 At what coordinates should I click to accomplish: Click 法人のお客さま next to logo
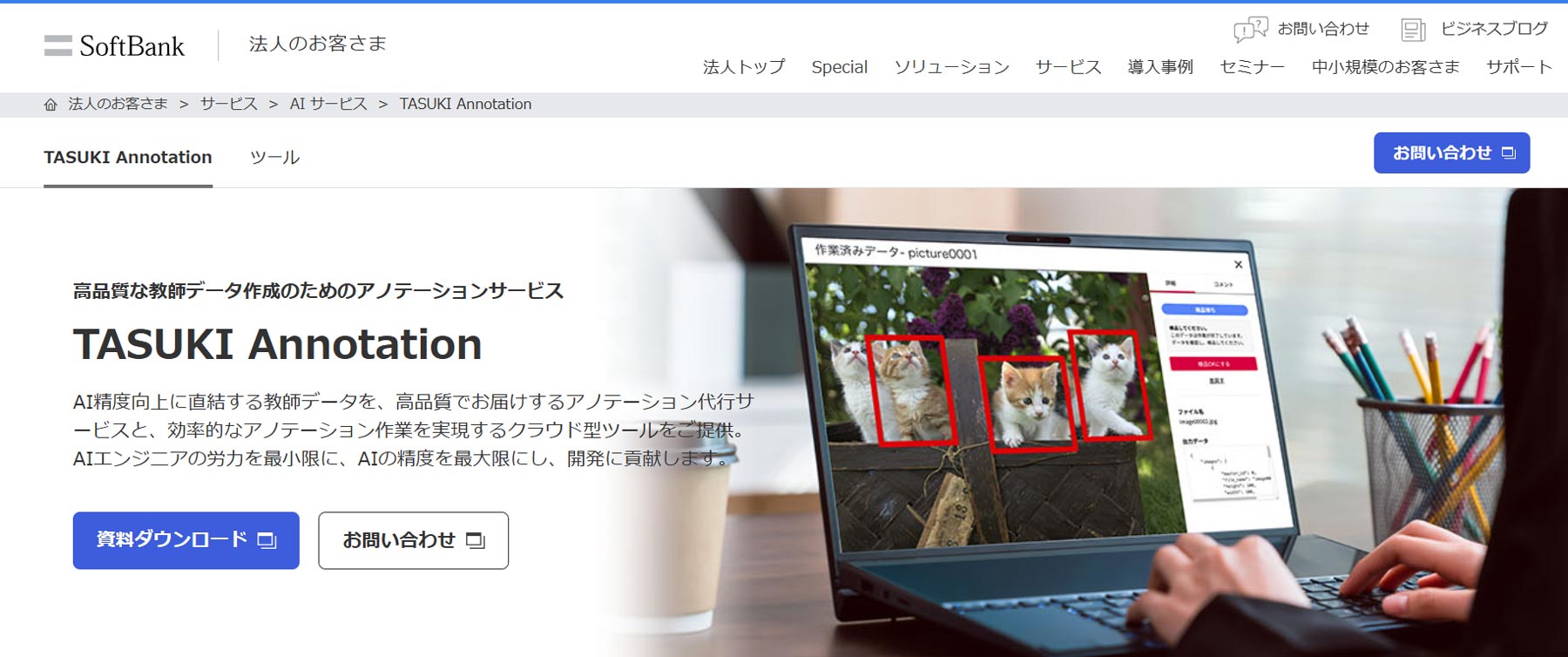(317, 44)
